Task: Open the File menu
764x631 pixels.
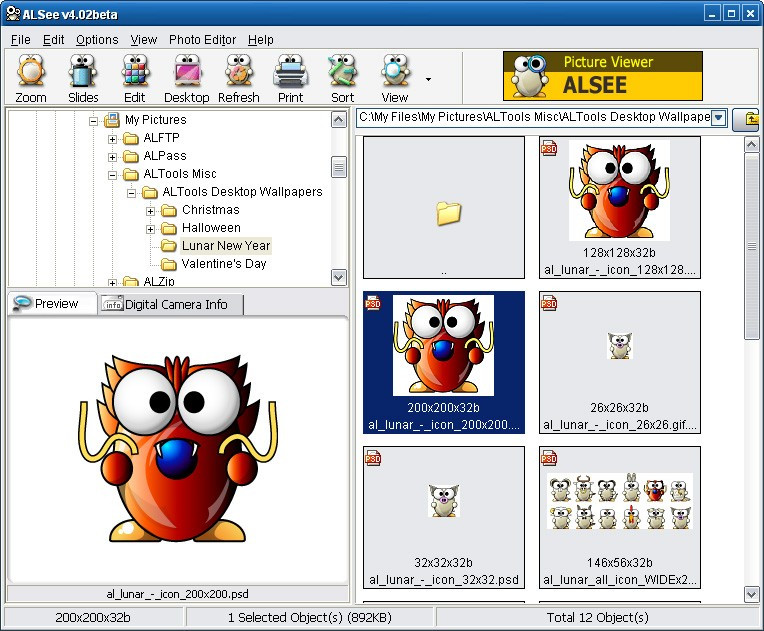Action: click(20, 39)
